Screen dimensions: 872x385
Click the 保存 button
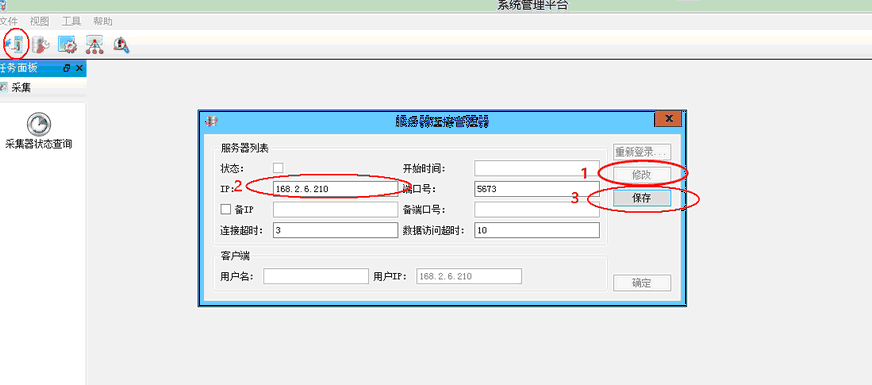pyautogui.click(x=642, y=198)
